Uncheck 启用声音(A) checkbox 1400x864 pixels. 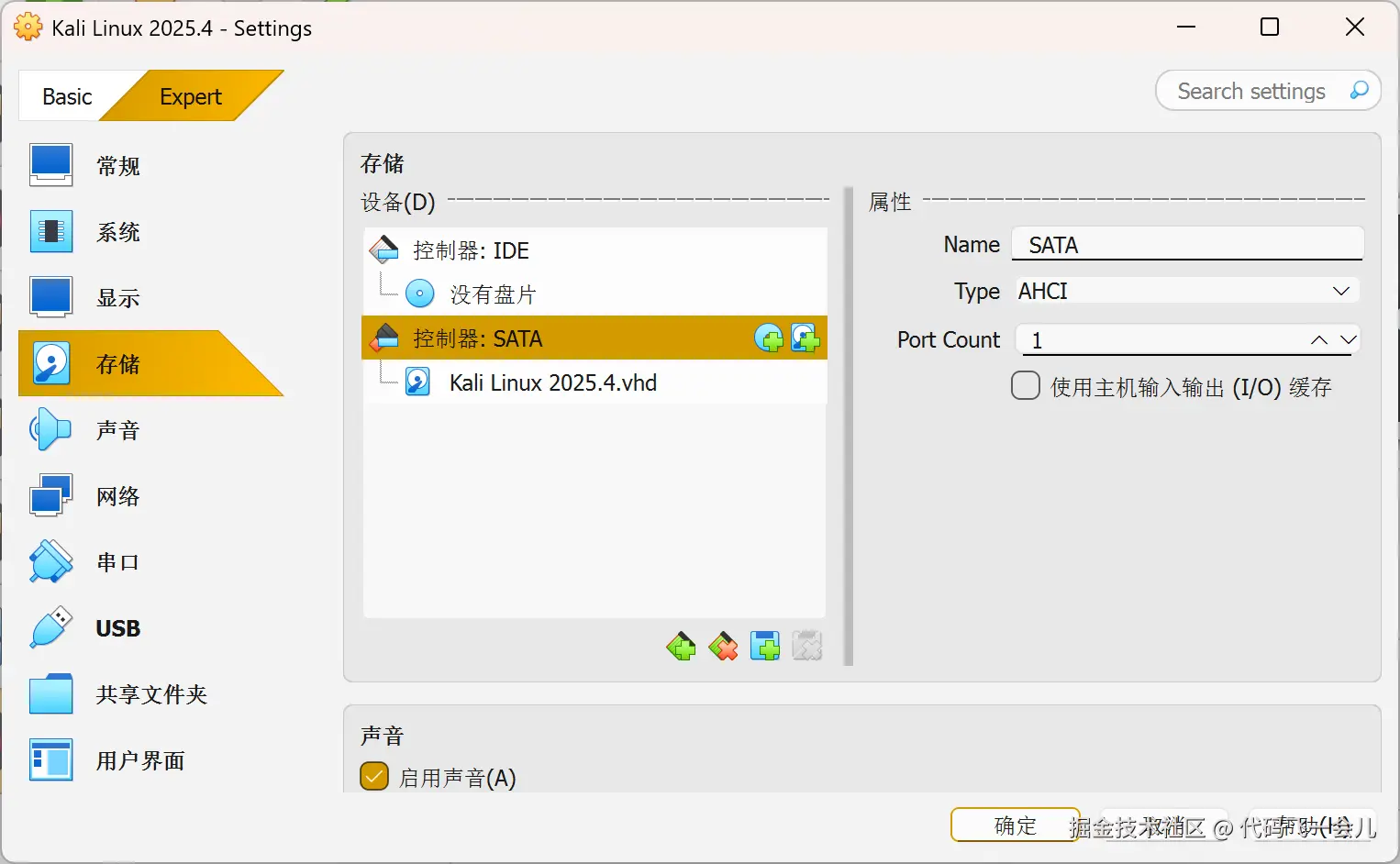pos(374,776)
